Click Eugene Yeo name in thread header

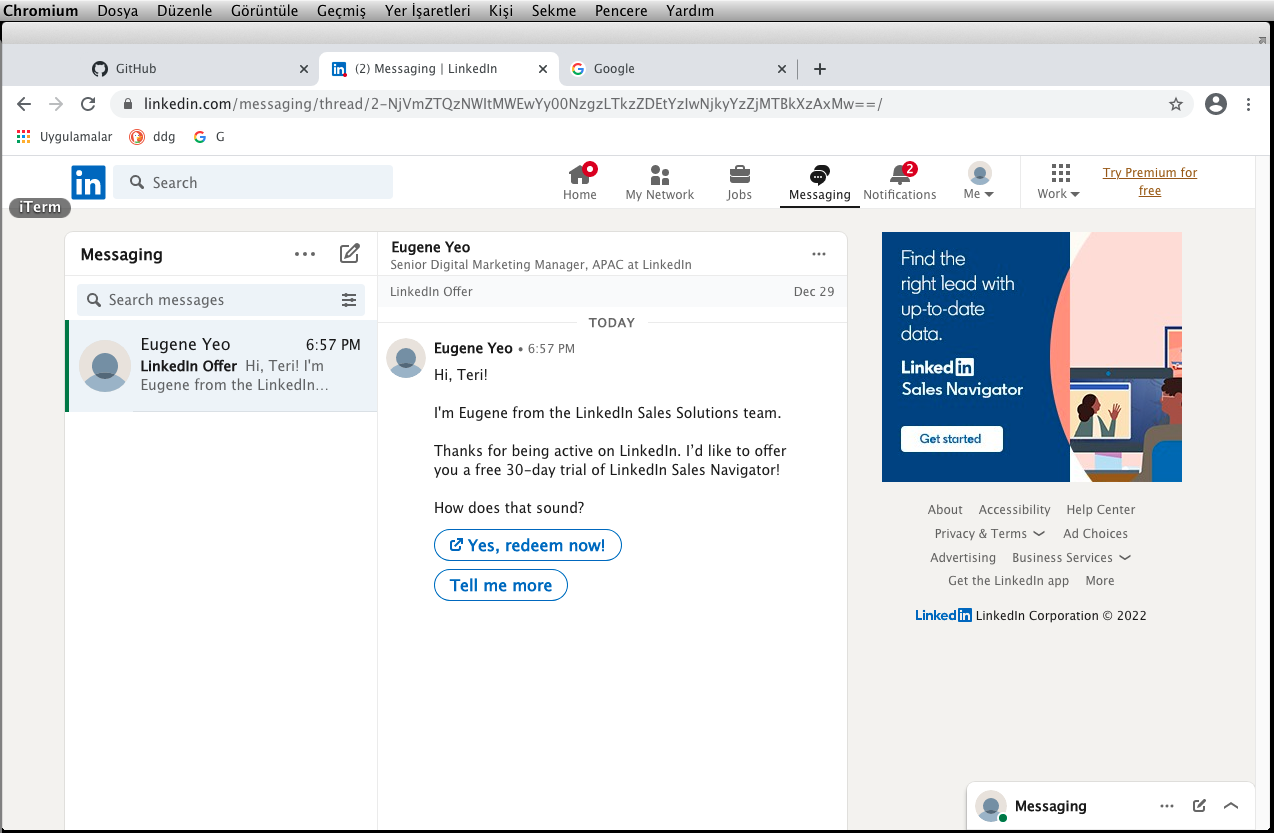(x=431, y=247)
